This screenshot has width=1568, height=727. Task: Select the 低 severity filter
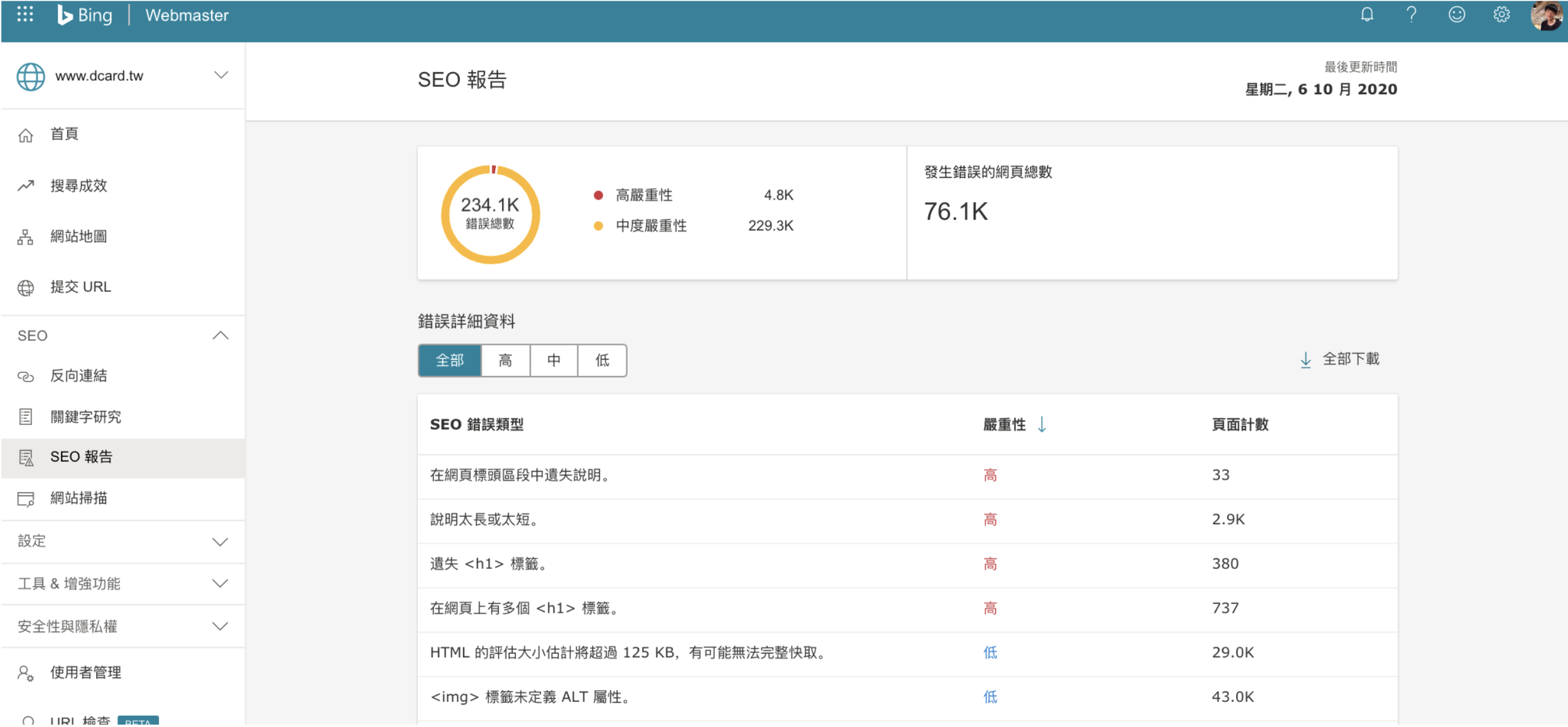coord(602,360)
